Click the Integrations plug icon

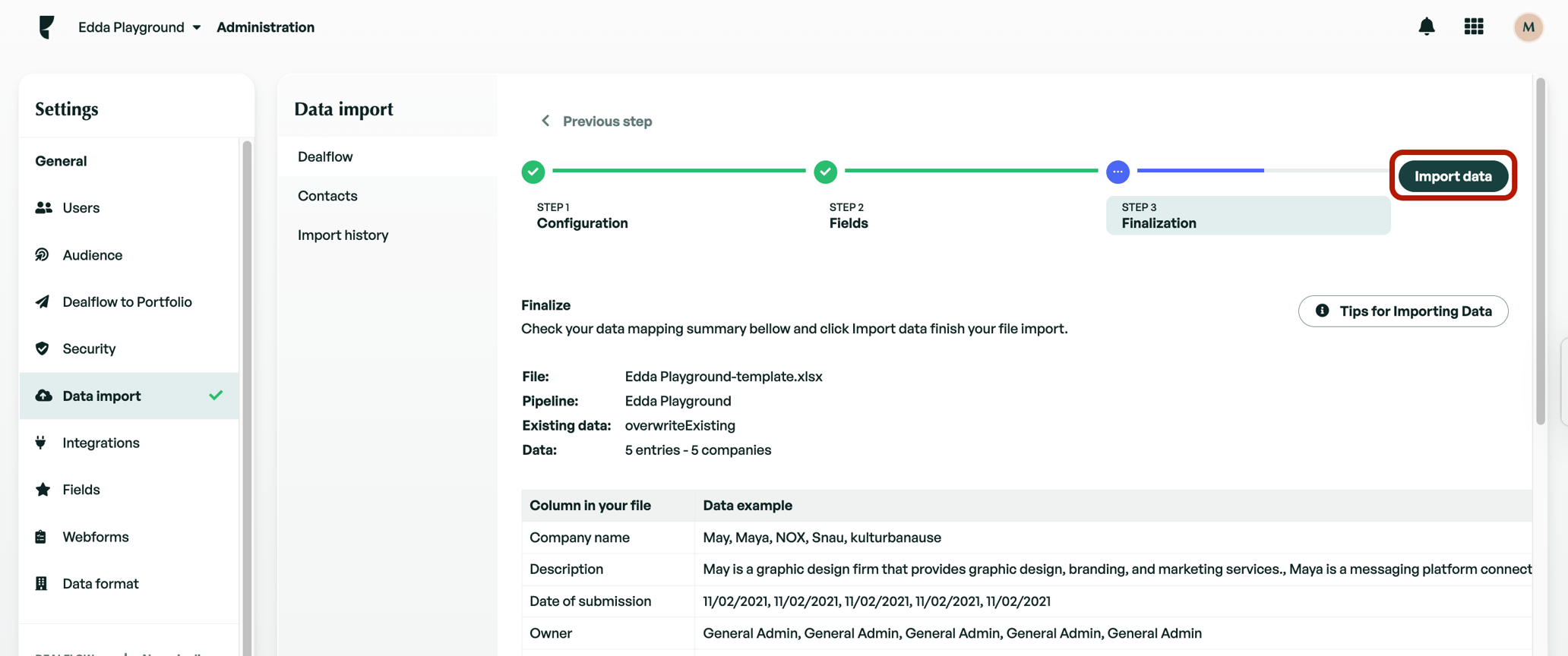point(41,443)
